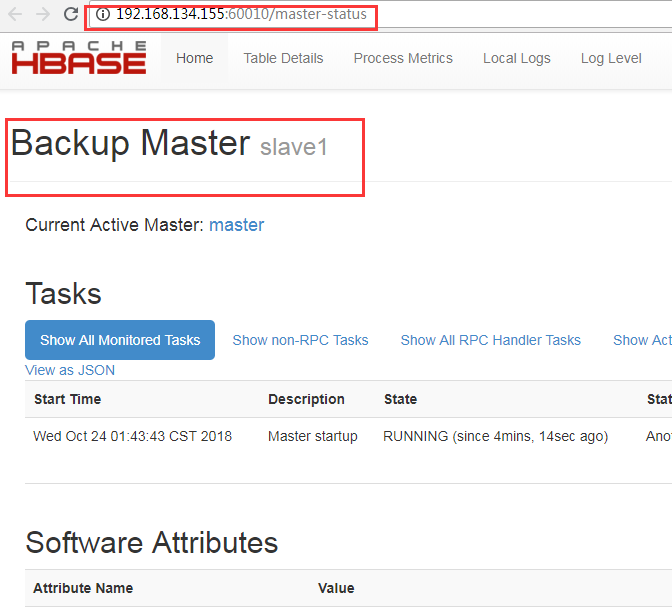This screenshot has width=672, height=613.
Task: Switch to Show non-RPC Tasks
Action: [300, 340]
